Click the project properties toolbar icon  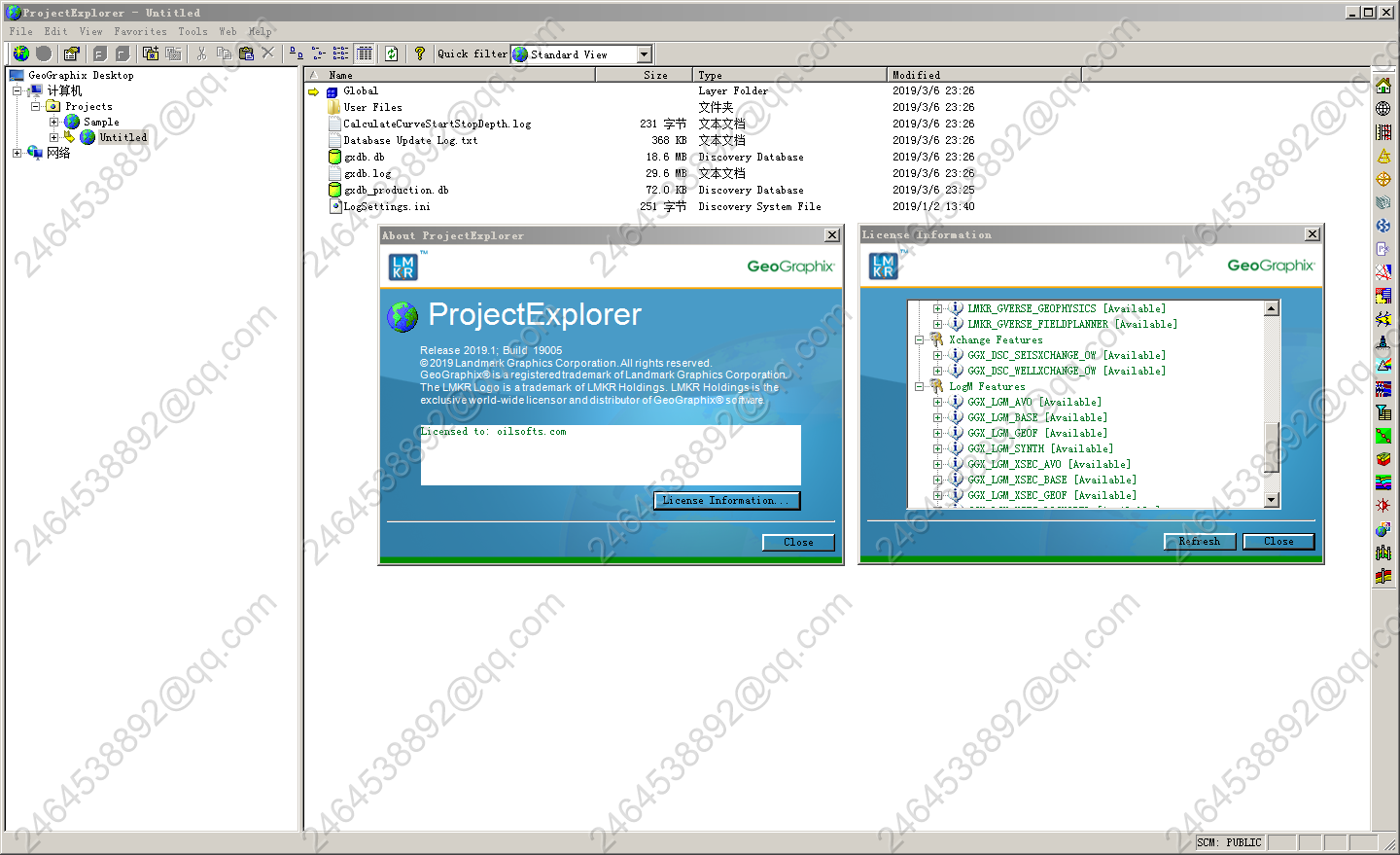tap(71, 53)
